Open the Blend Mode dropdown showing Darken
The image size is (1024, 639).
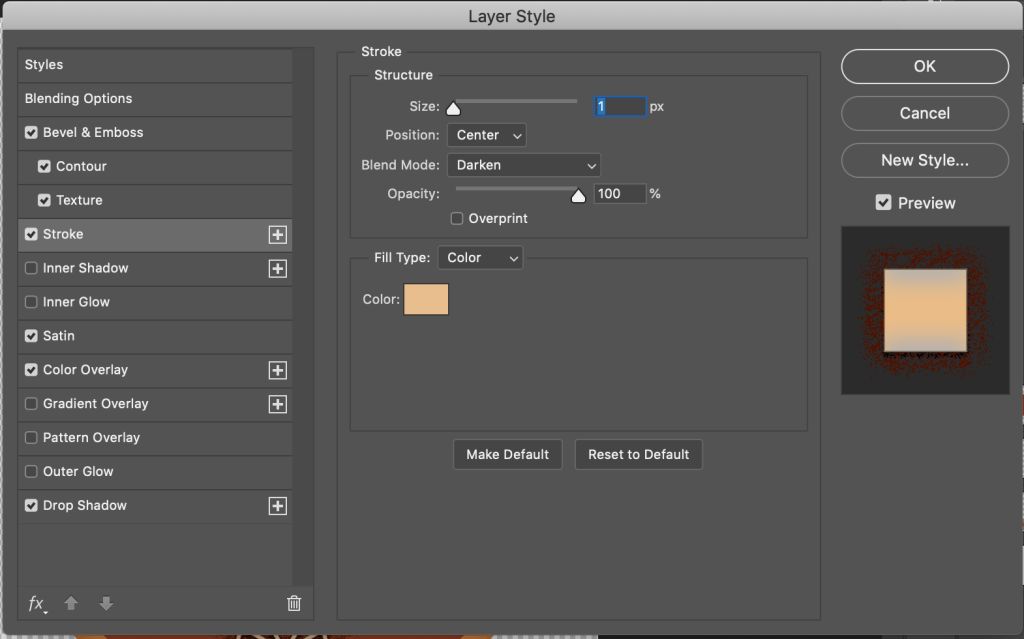[524, 165]
